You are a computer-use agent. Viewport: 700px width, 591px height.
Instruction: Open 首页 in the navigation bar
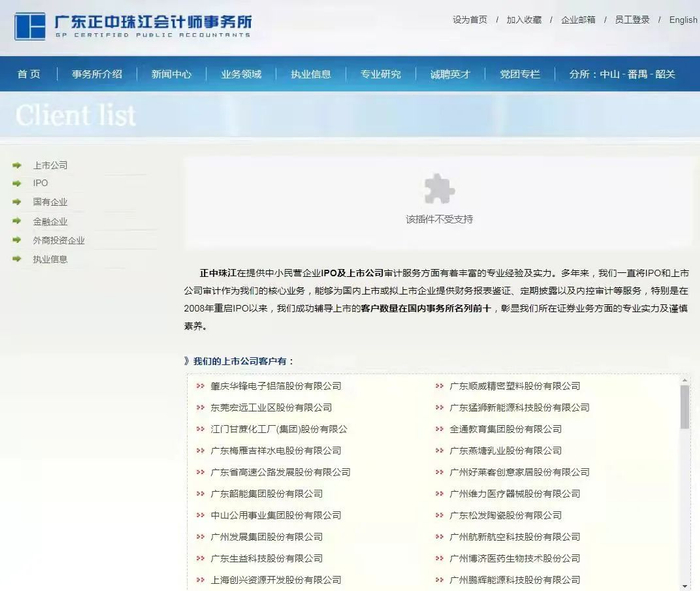tap(29, 74)
